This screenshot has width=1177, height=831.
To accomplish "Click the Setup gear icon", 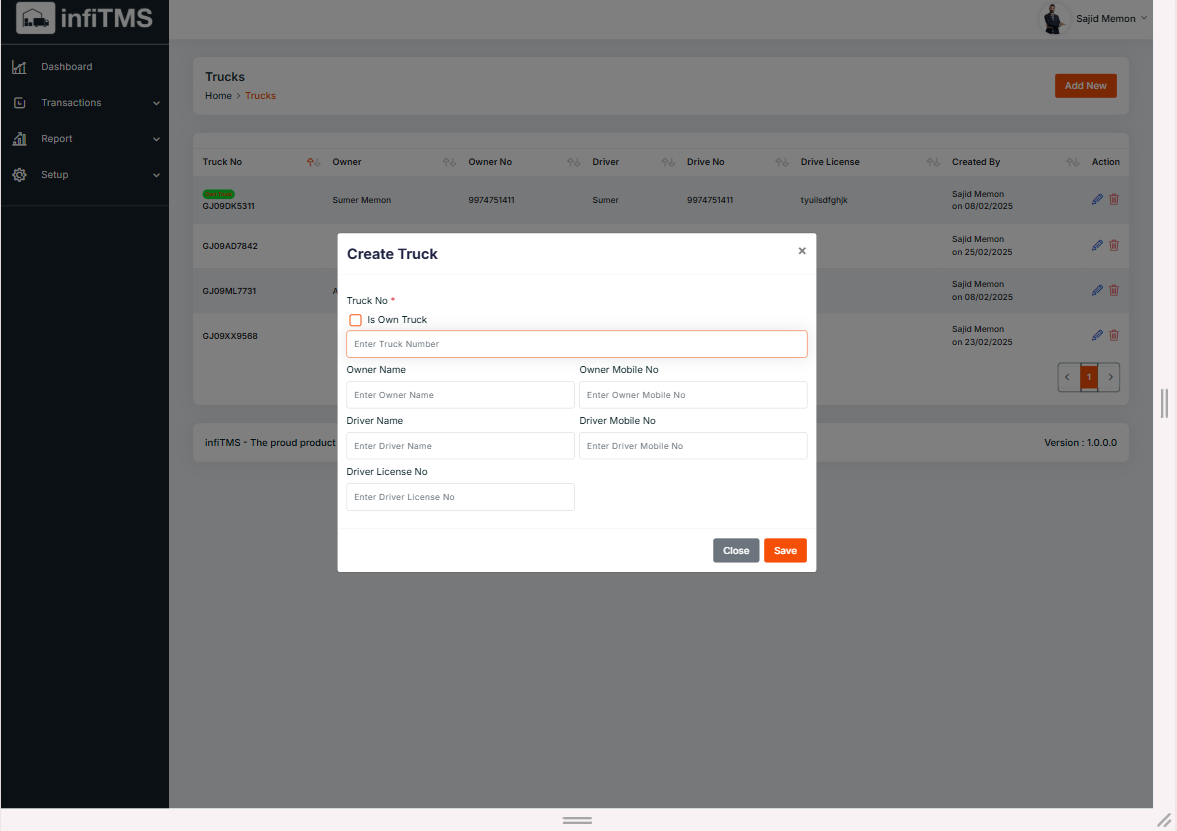I will [19, 175].
